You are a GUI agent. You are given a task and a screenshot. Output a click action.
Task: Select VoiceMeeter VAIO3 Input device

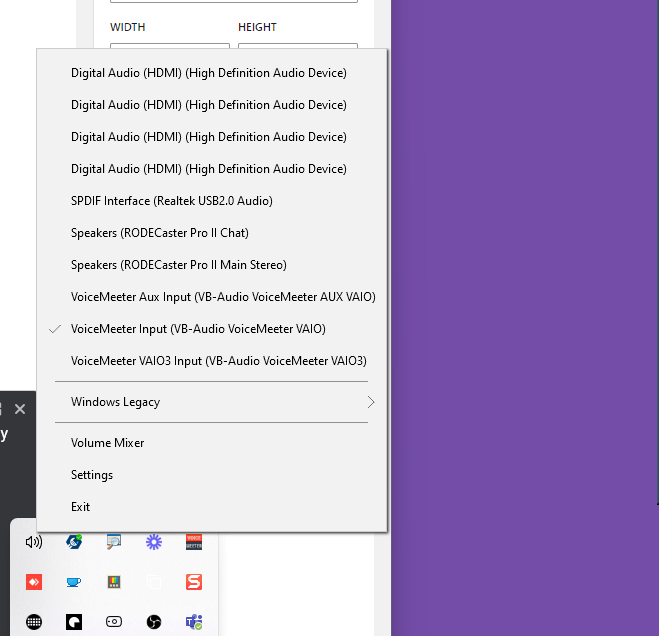212,361
